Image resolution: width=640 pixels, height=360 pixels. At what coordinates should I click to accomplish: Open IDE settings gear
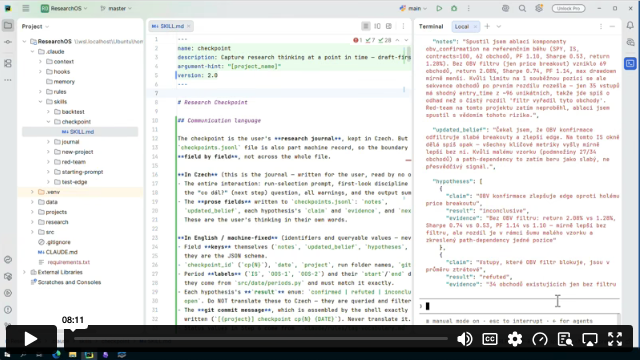pyautogui.click(x=539, y=8)
